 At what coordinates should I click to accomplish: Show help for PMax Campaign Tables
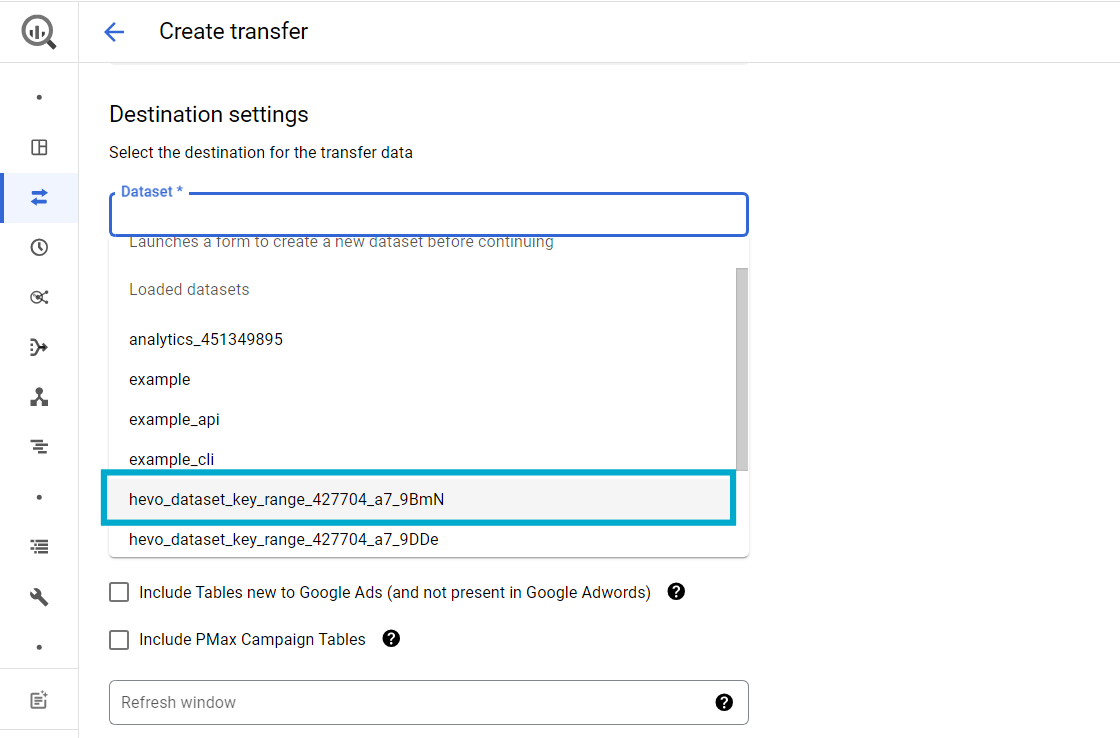pos(391,639)
